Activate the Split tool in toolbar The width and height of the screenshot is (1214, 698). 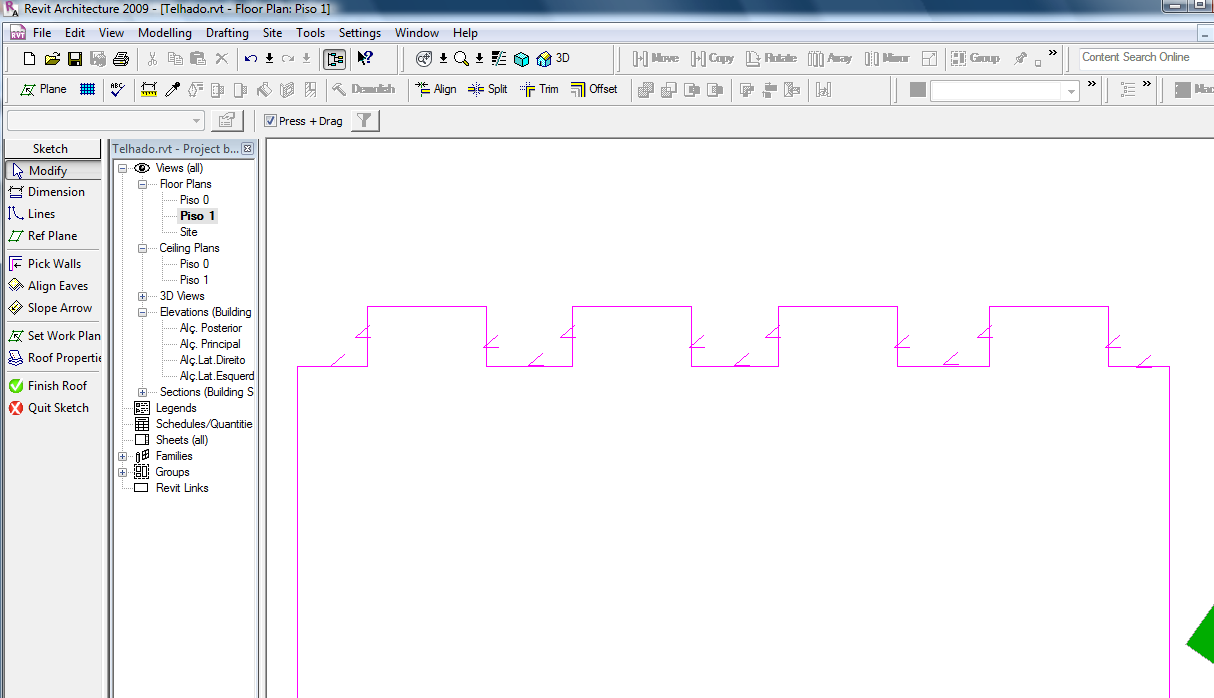[x=488, y=89]
